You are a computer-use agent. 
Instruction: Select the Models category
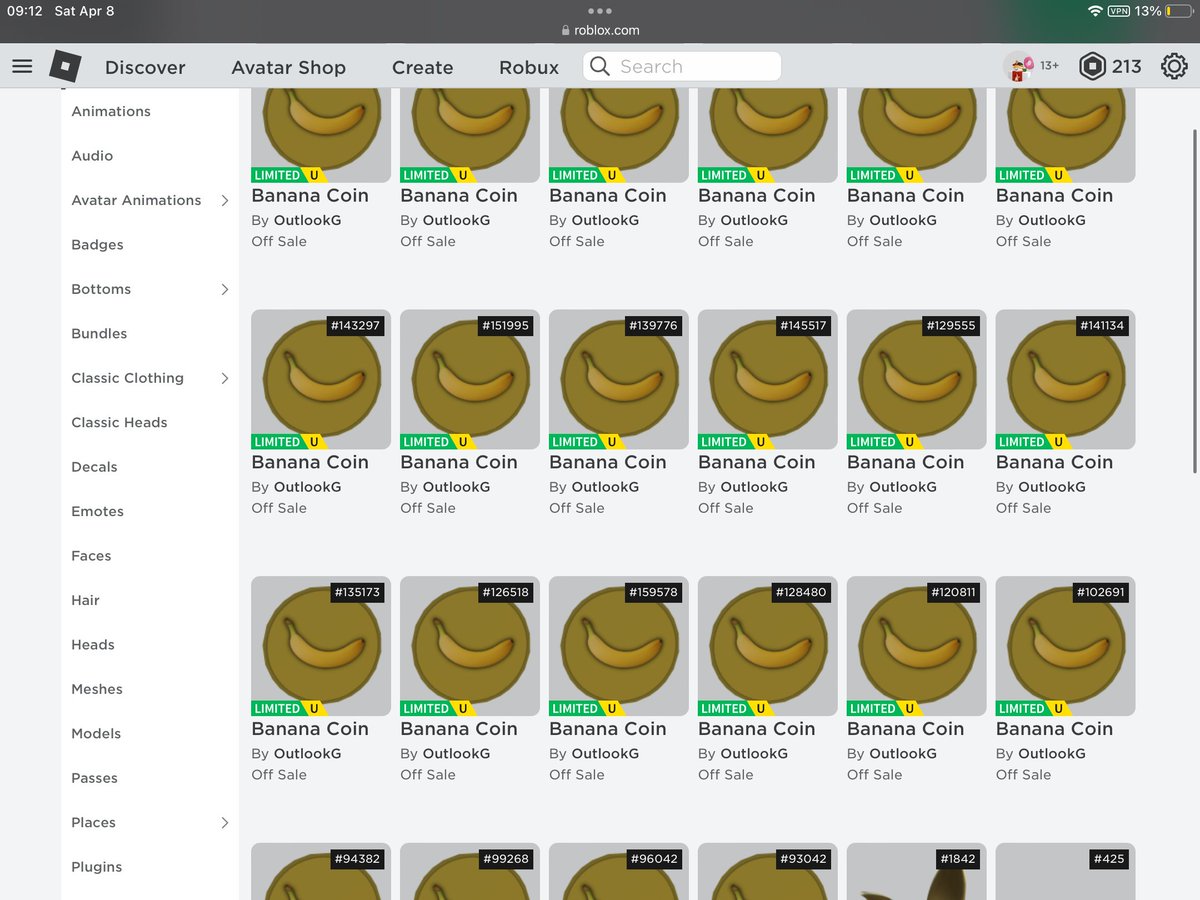[x=96, y=734]
